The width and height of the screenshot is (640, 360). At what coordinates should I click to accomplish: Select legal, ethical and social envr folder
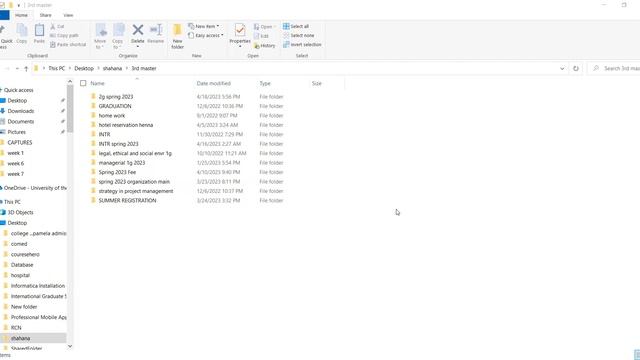[135, 153]
